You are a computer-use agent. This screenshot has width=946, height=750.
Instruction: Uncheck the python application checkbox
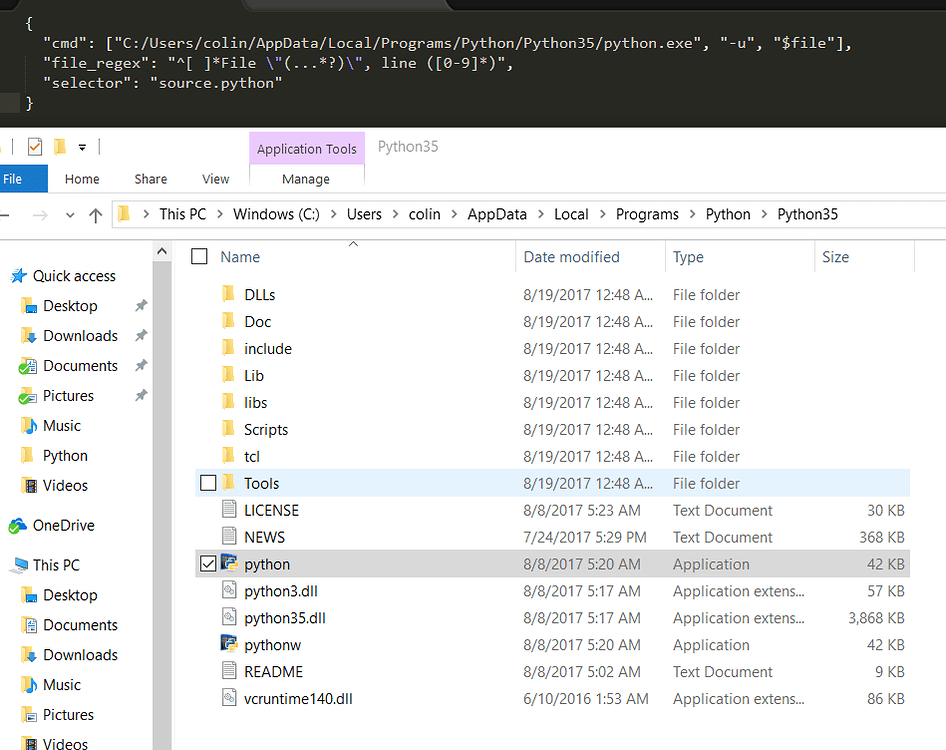click(x=207, y=563)
